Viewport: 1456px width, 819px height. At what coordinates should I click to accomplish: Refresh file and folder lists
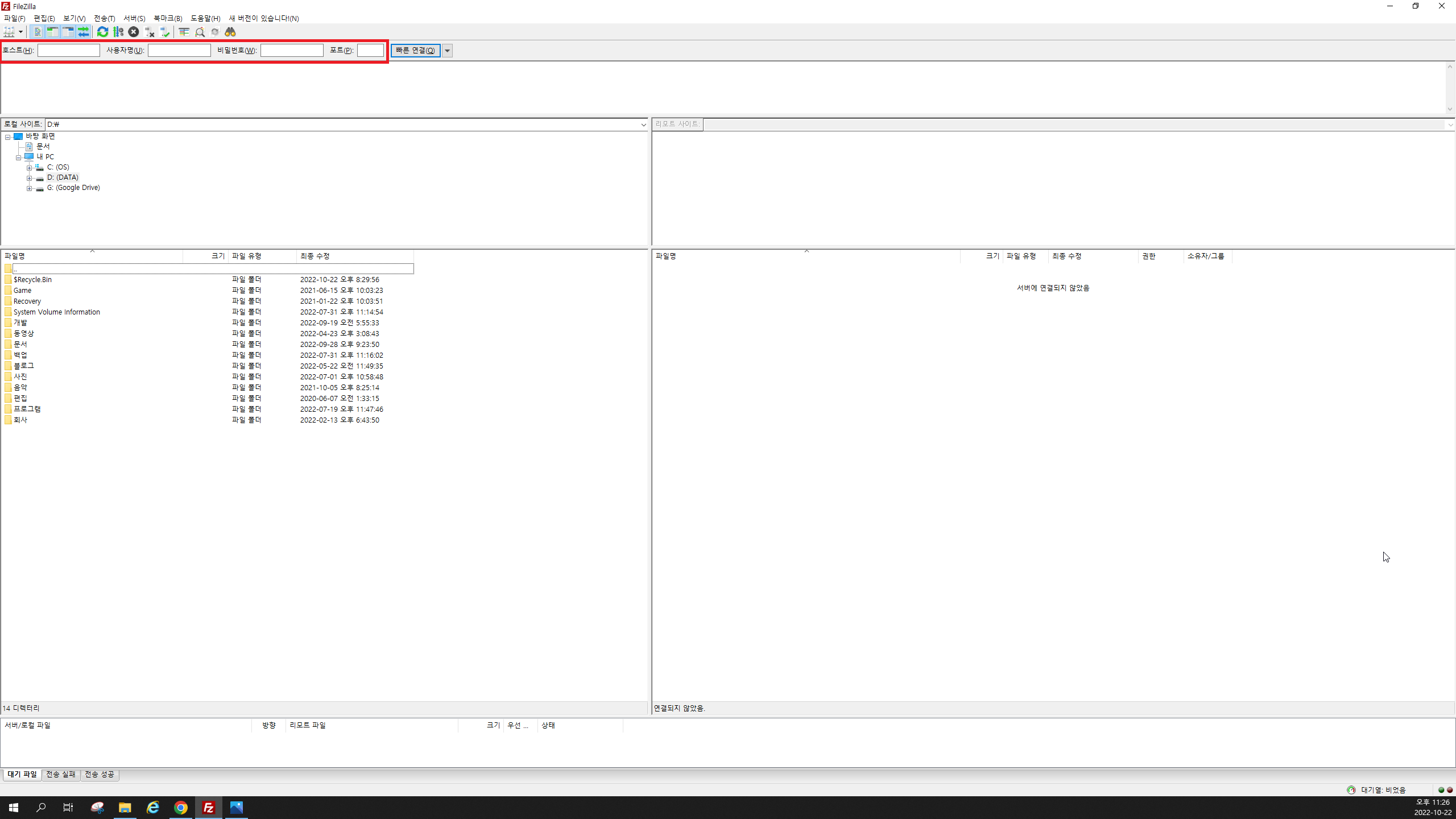click(102, 32)
